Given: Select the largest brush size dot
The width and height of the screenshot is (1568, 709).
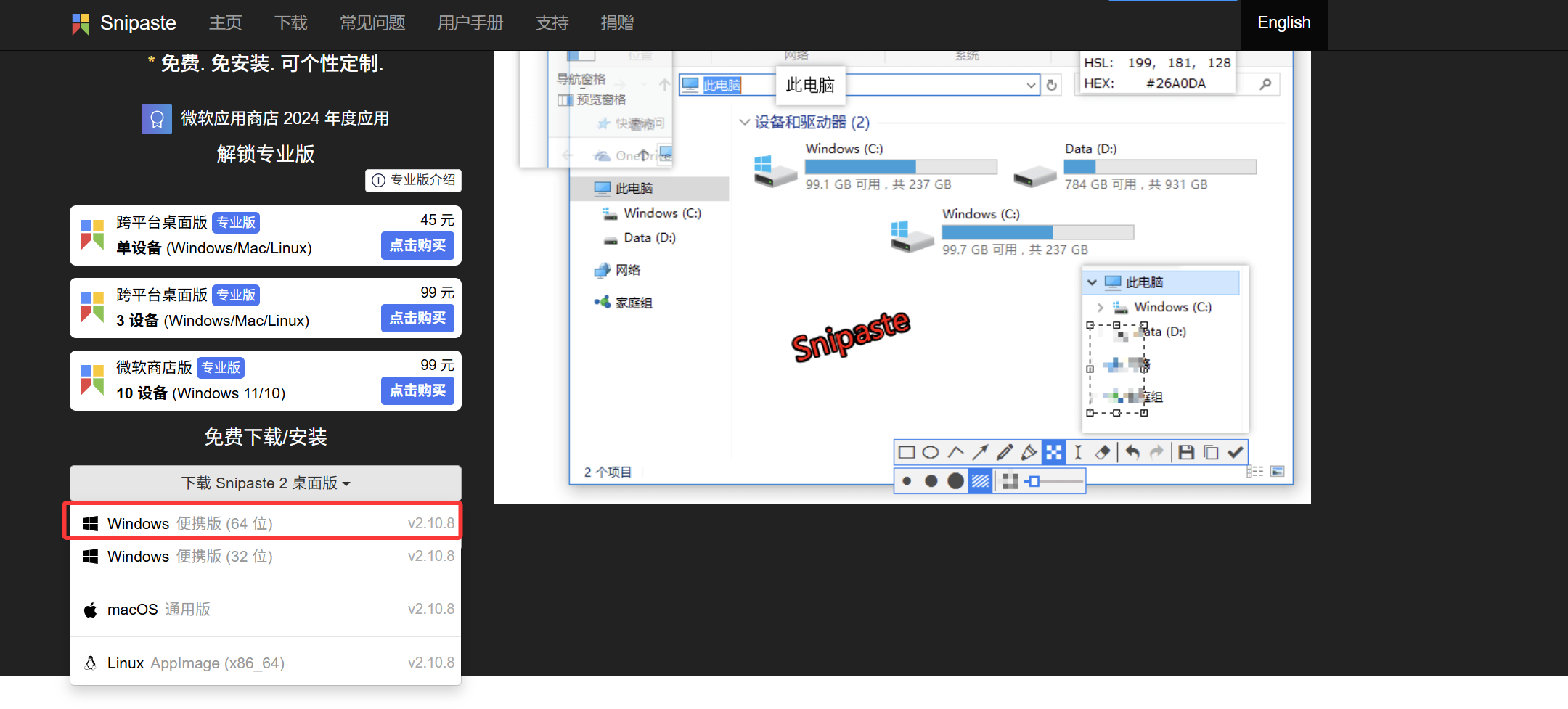Looking at the screenshot, I should coord(956,481).
